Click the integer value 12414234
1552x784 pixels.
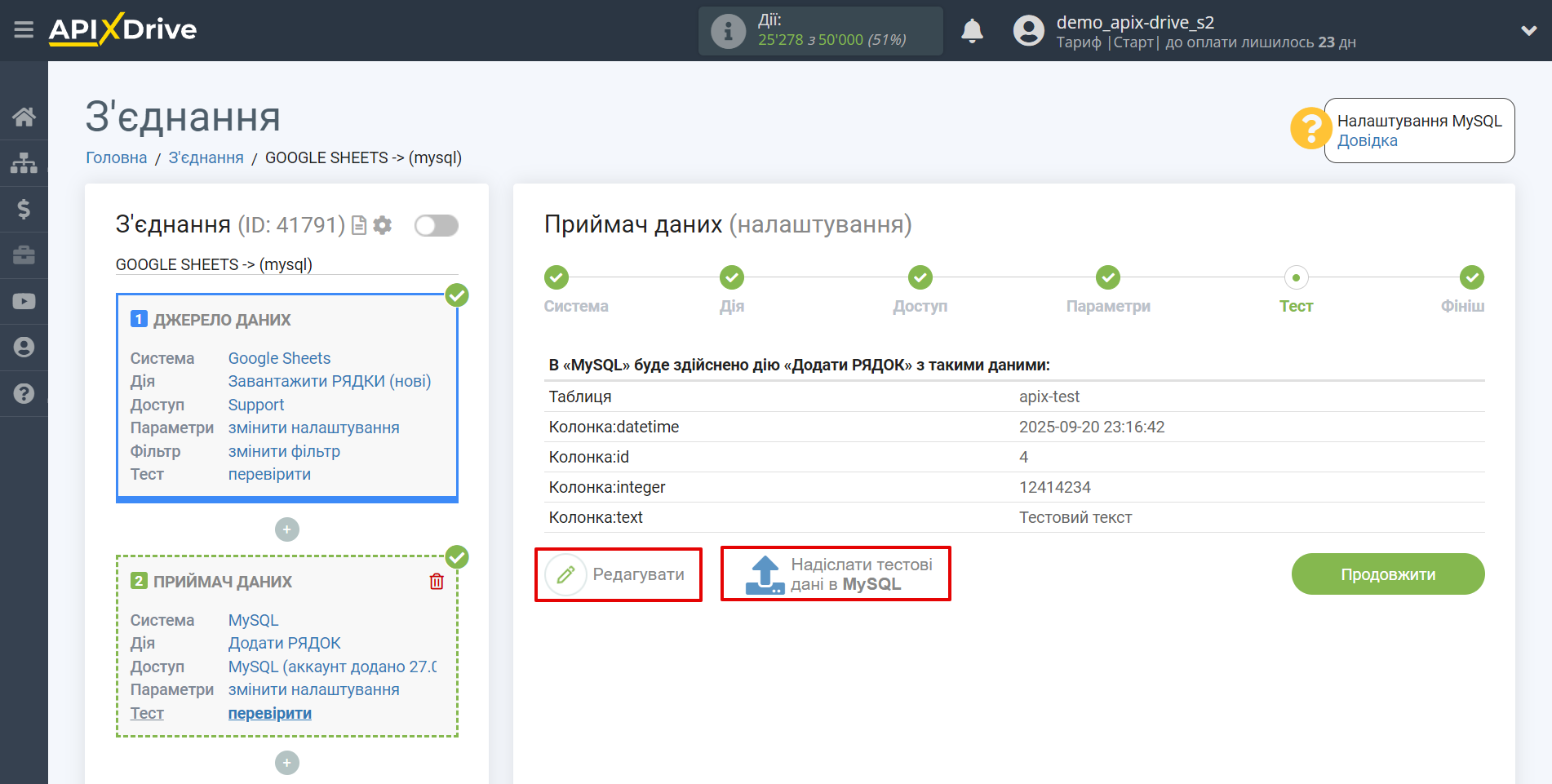[x=1054, y=487]
